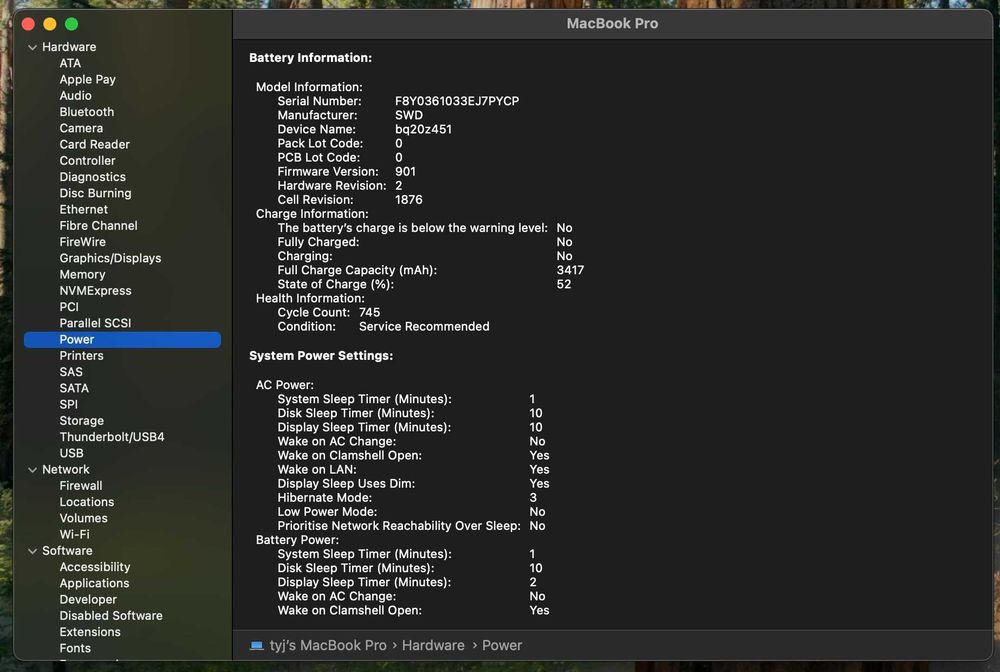Select ATA in the sidebar
The width and height of the screenshot is (1000, 672).
coord(70,63)
